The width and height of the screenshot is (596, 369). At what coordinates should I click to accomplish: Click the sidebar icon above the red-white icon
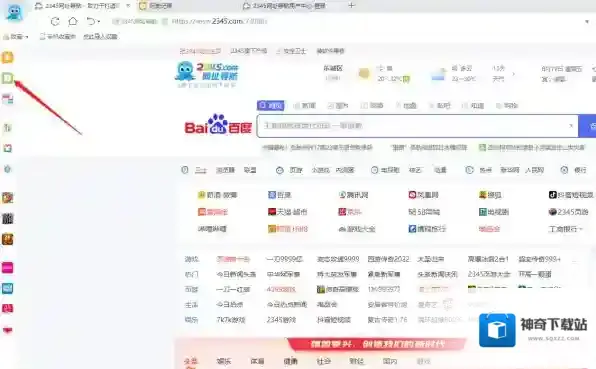point(8,128)
